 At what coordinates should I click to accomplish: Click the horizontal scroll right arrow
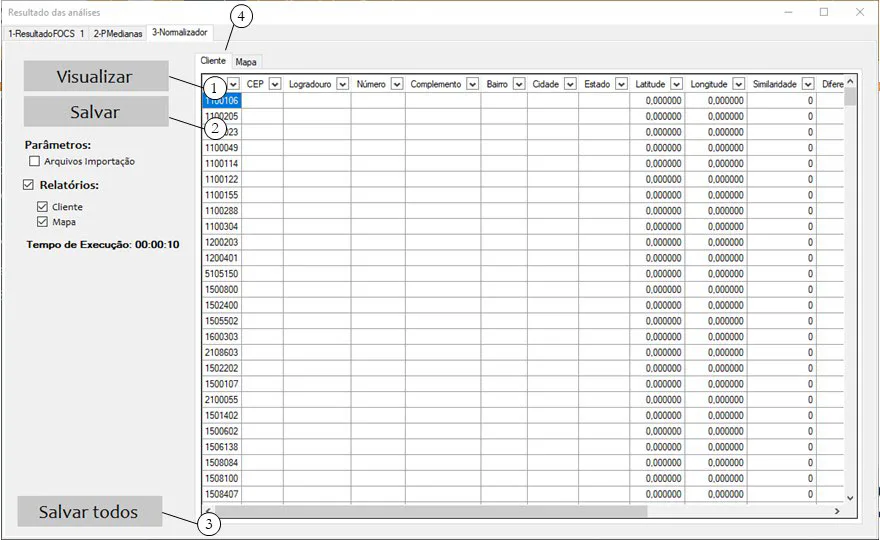837,511
